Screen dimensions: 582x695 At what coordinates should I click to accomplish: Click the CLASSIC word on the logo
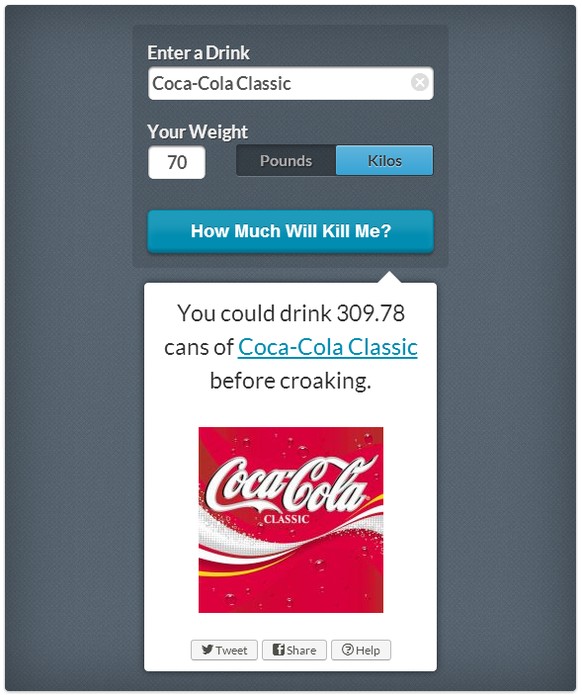286,519
